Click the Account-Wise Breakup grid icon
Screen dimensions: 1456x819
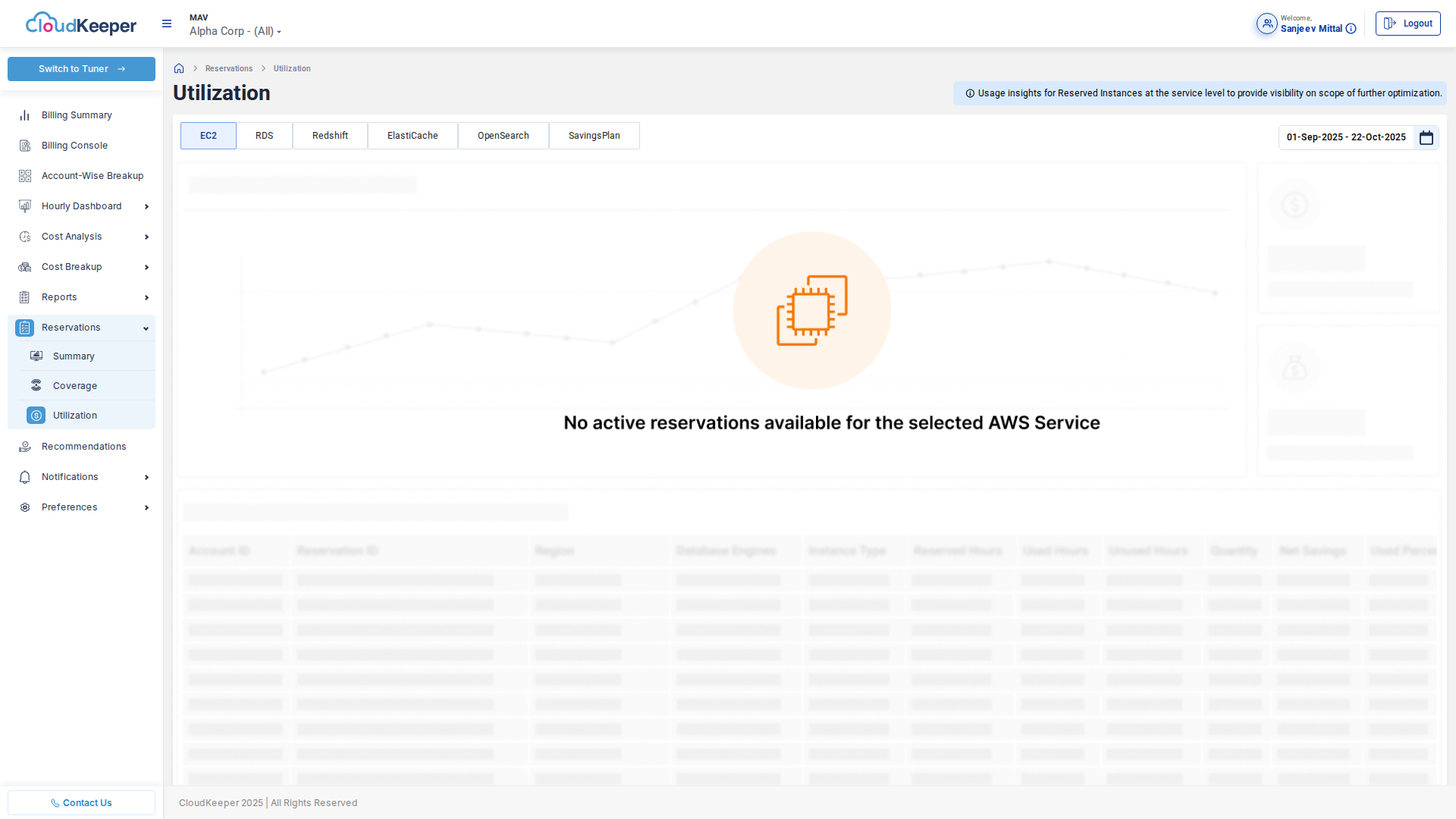(25, 176)
